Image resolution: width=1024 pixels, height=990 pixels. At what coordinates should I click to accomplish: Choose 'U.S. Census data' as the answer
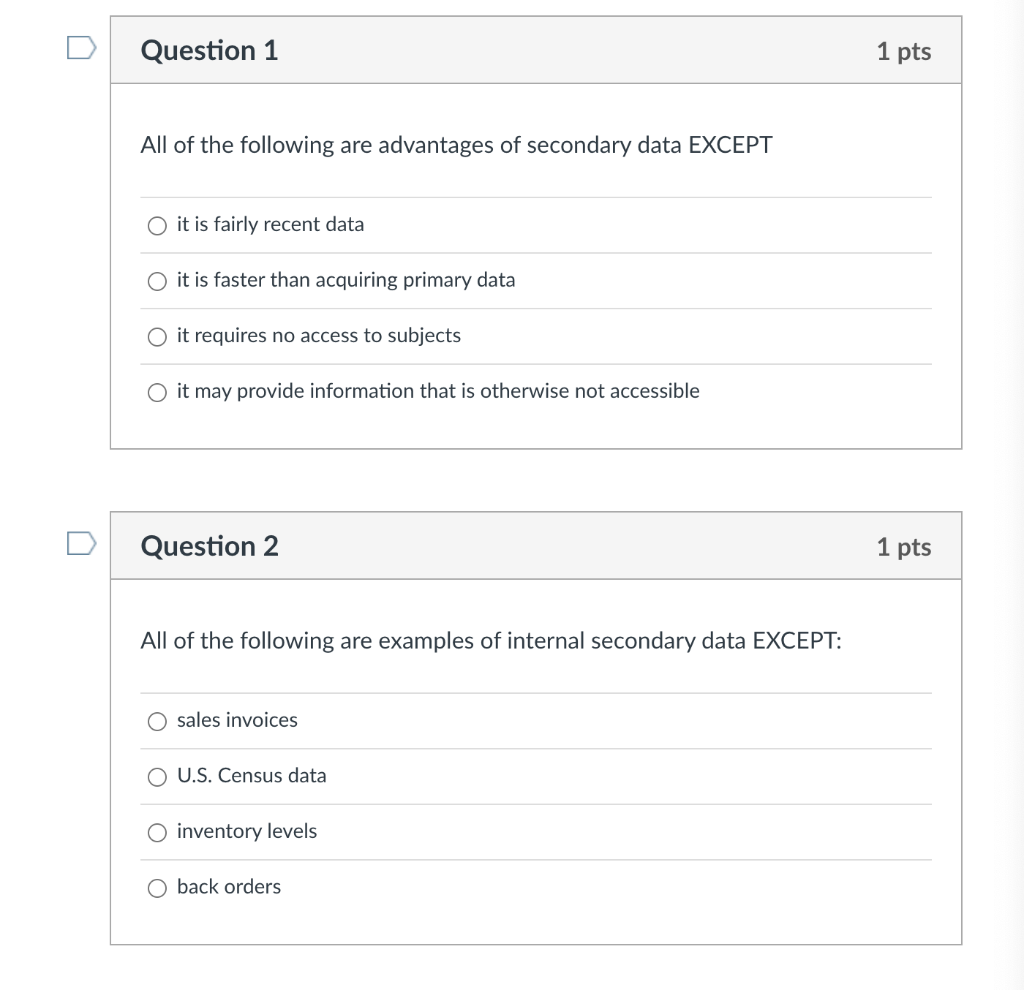tap(157, 776)
